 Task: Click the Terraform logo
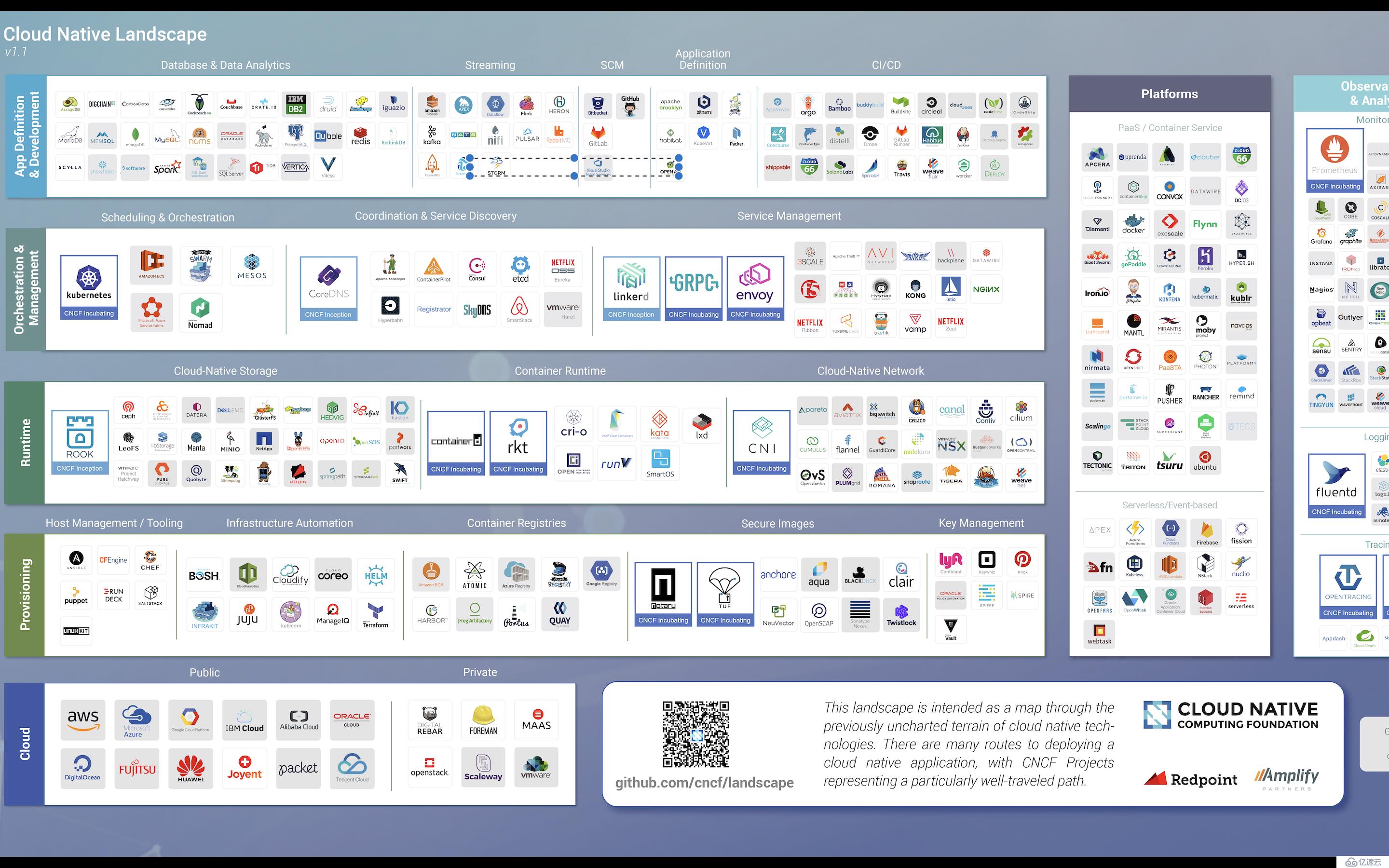pyautogui.click(x=375, y=614)
